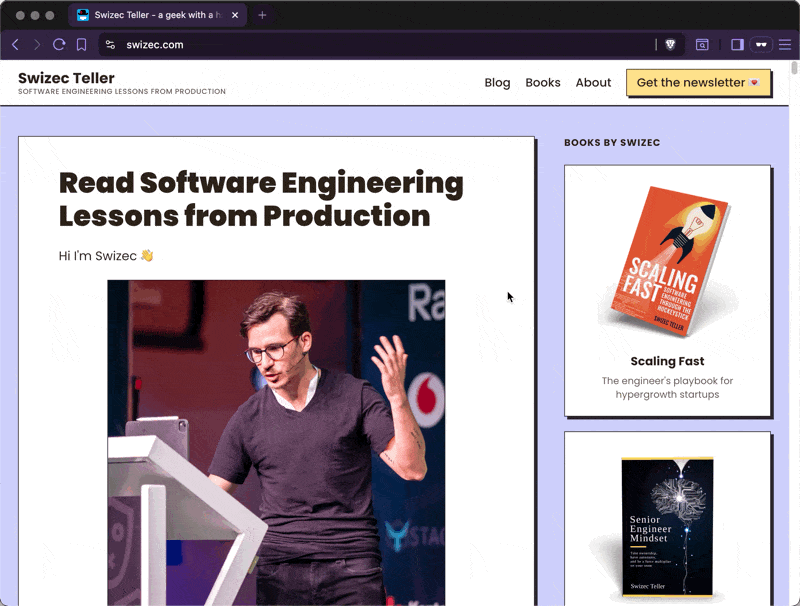Click the page vertical scrollbar

794,333
